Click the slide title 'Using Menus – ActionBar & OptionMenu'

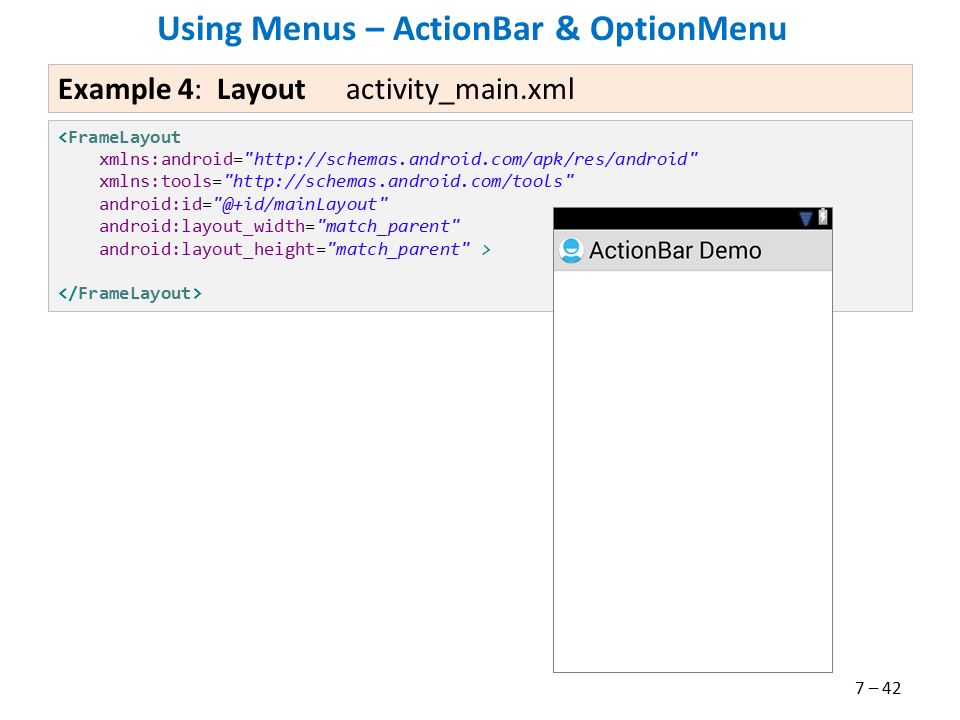471,29
